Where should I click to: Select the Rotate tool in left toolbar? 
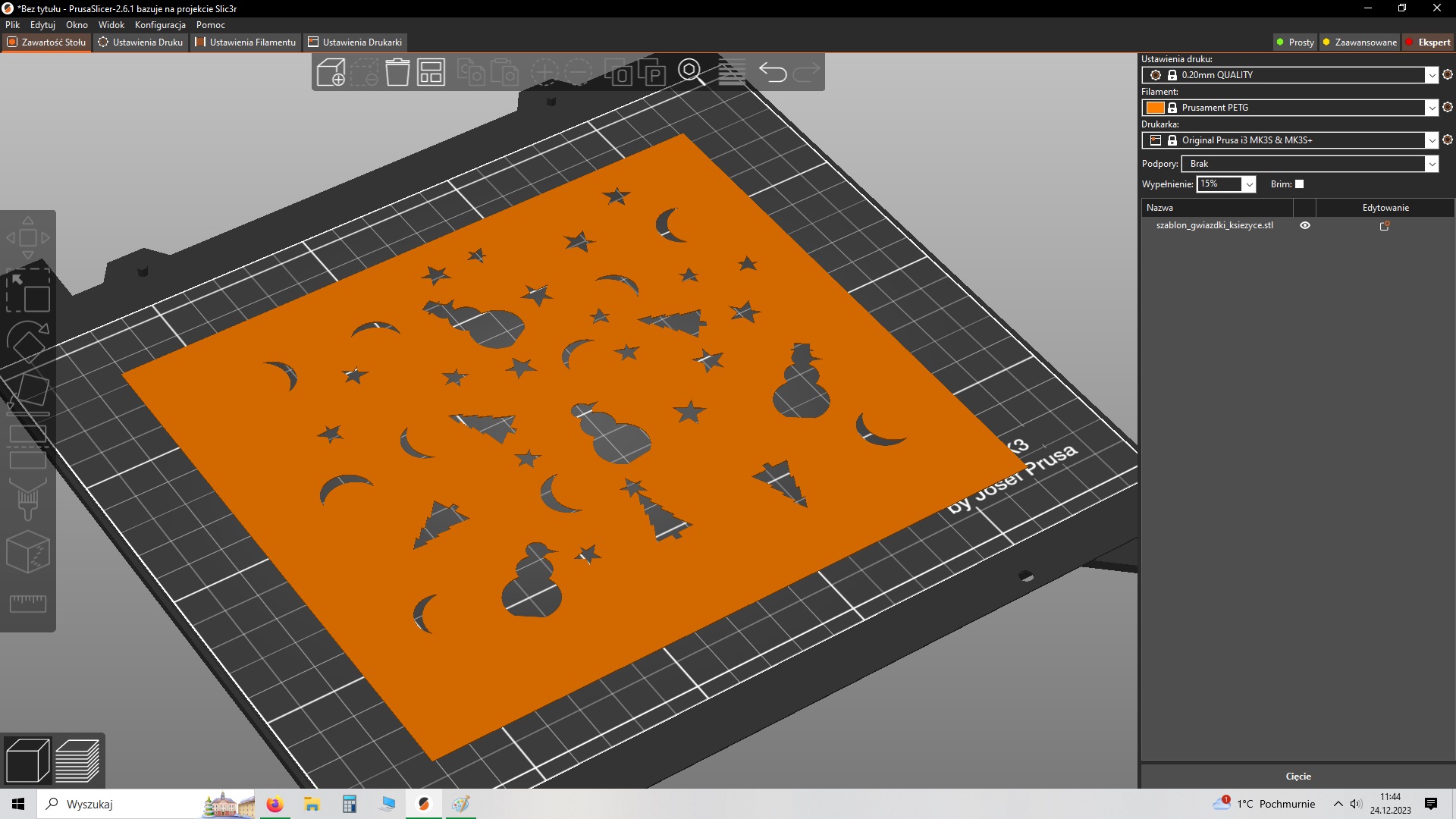coord(28,341)
